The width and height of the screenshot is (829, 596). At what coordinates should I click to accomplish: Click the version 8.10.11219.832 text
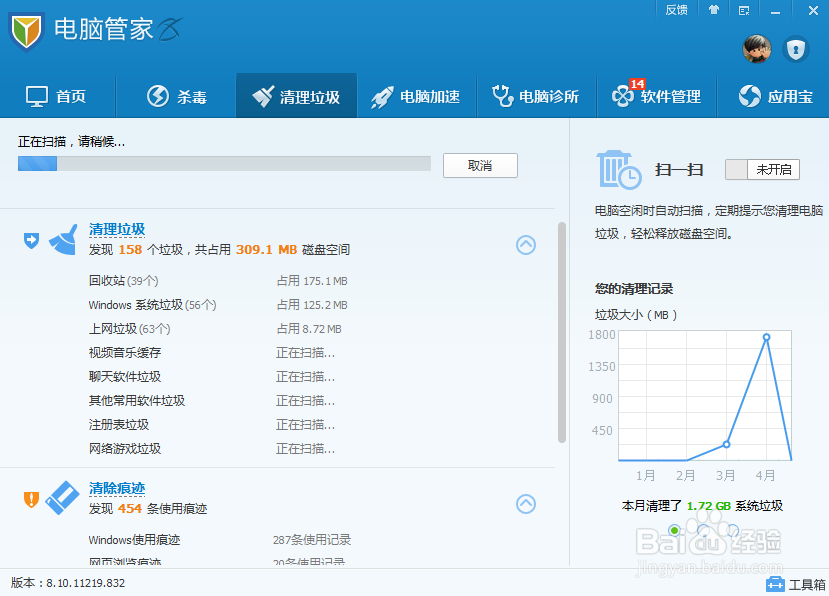coord(68,583)
